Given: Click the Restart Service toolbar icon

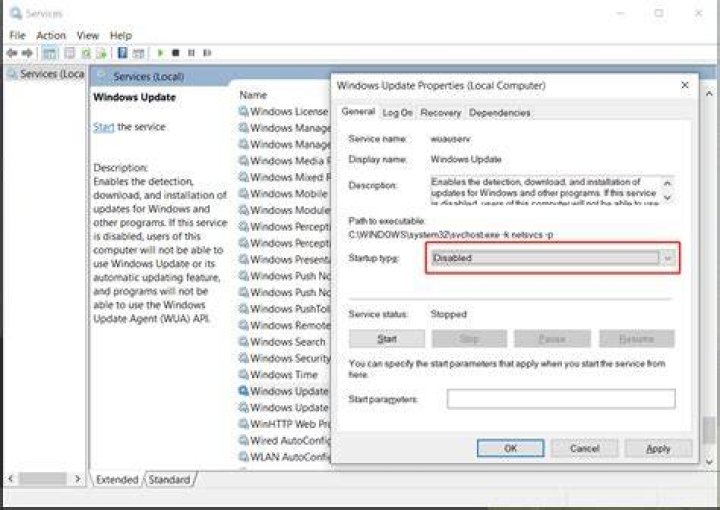Looking at the screenshot, I should click(x=207, y=53).
